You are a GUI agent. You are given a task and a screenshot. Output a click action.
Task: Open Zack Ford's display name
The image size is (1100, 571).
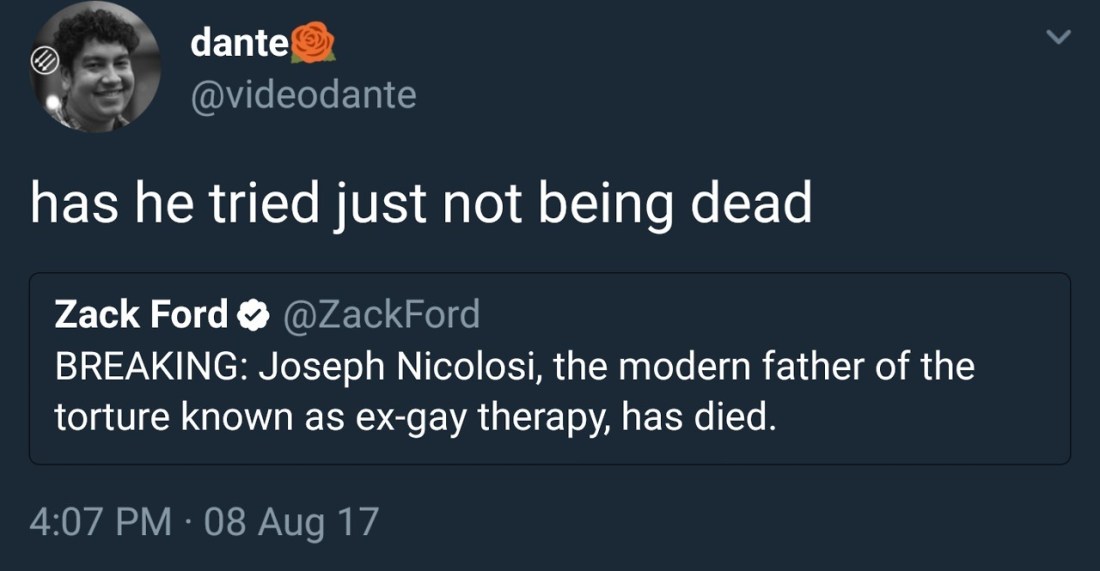[141, 315]
